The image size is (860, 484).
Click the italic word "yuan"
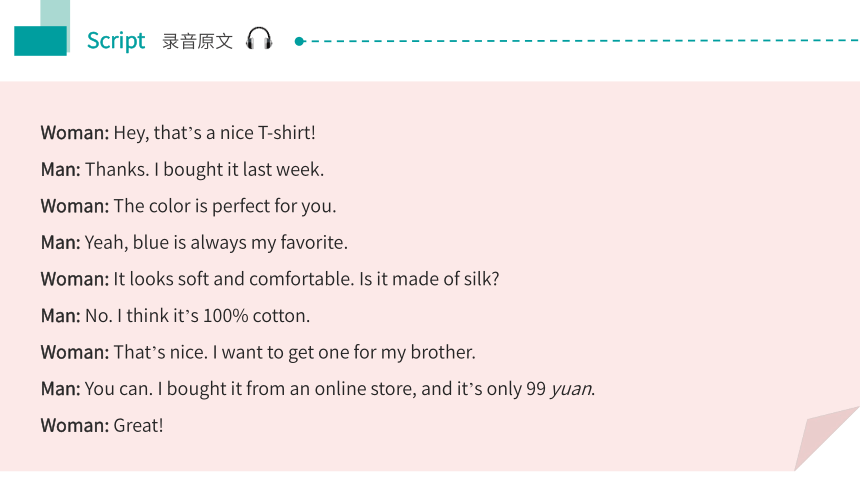(x=571, y=389)
